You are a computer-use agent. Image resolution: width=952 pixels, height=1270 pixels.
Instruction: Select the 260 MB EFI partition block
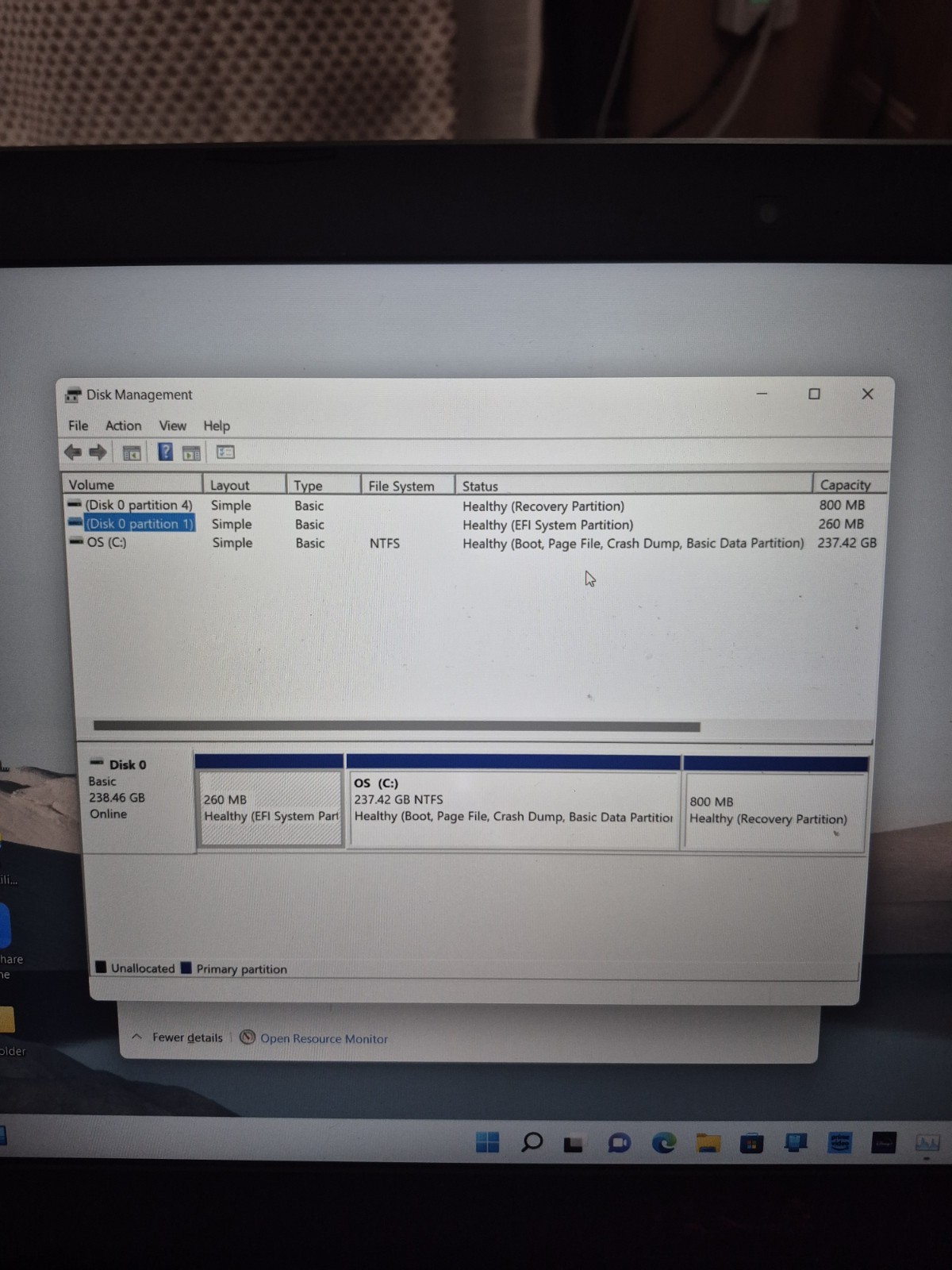coord(270,807)
